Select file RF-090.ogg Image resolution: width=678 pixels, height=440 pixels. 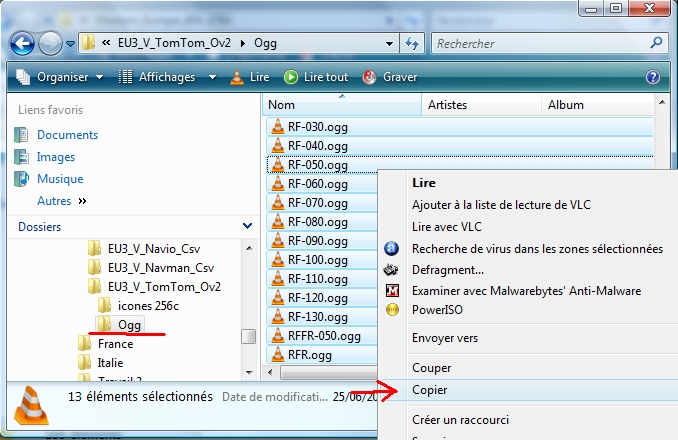pos(317,241)
